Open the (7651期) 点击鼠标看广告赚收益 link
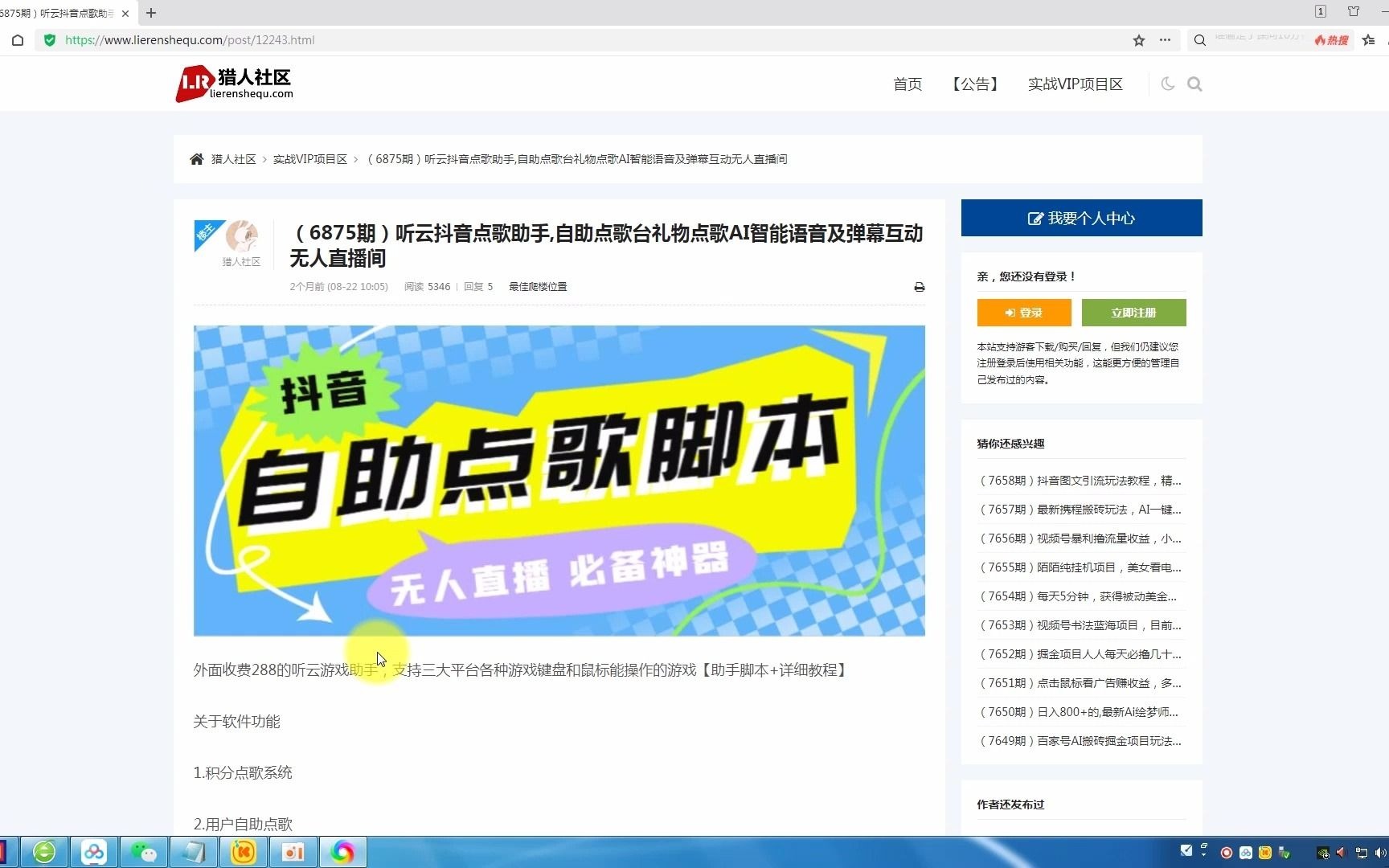 click(x=1080, y=683)
